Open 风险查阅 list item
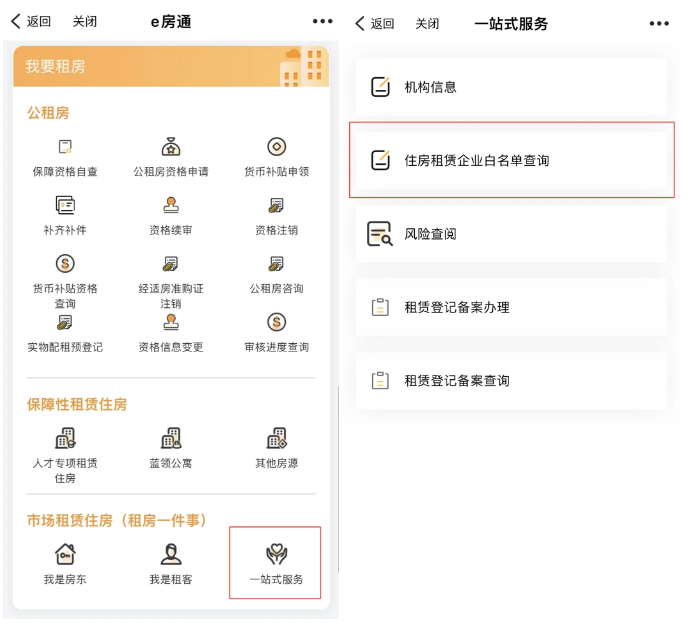686x639 pixels. pyautogui.click(x=508, y=234)
